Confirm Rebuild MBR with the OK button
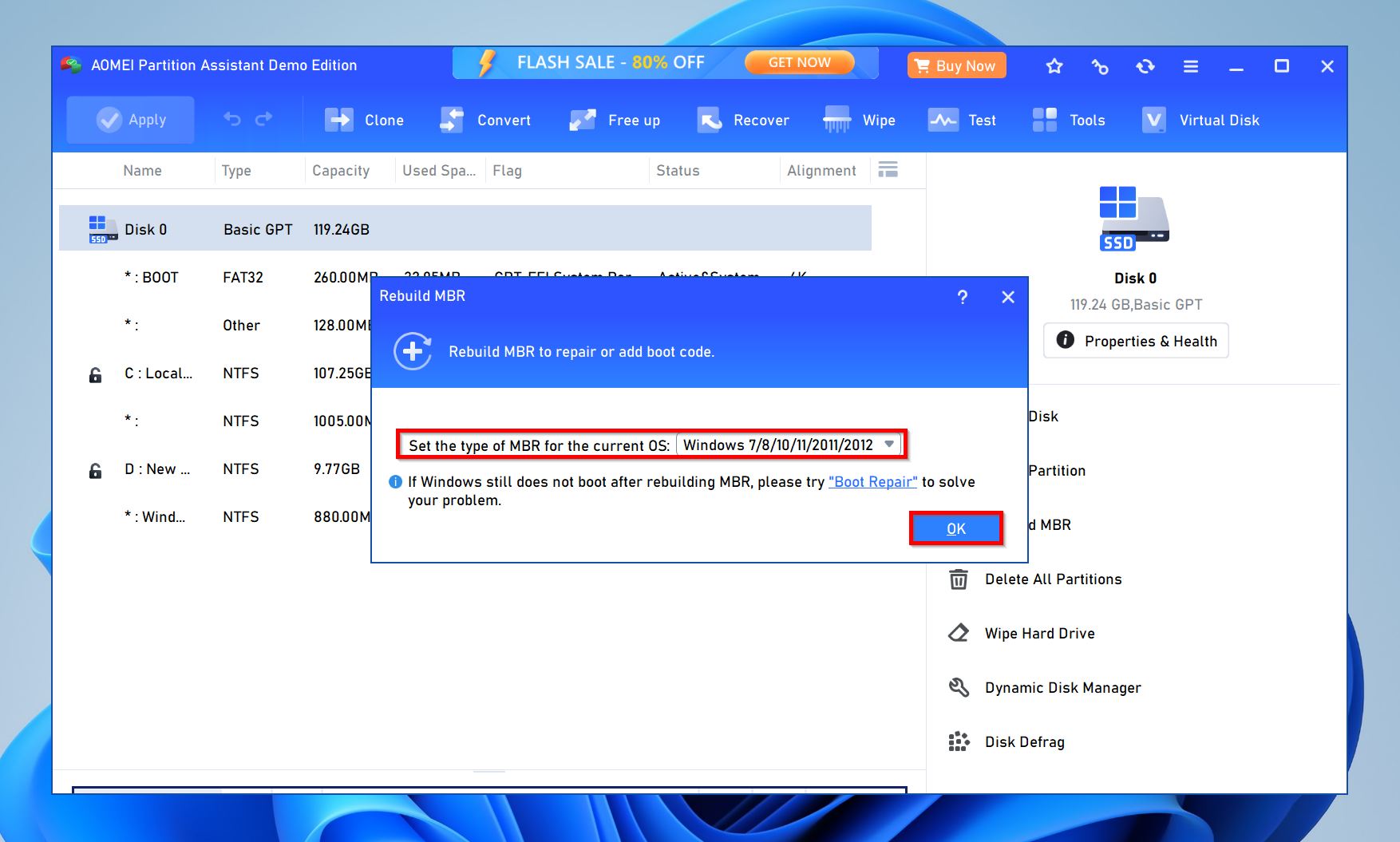 955,528
